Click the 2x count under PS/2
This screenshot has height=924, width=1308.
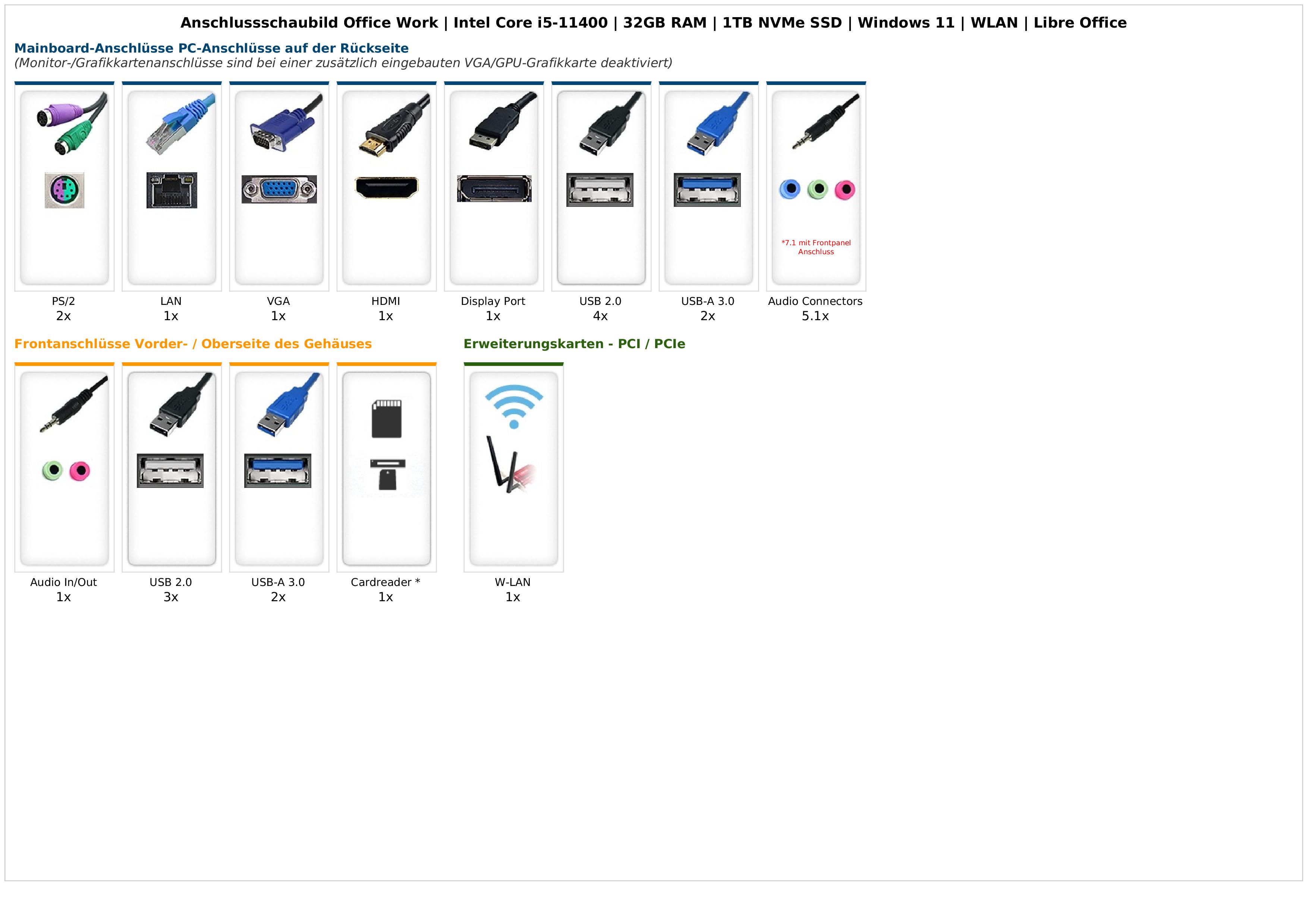click(x=63, y=316)
